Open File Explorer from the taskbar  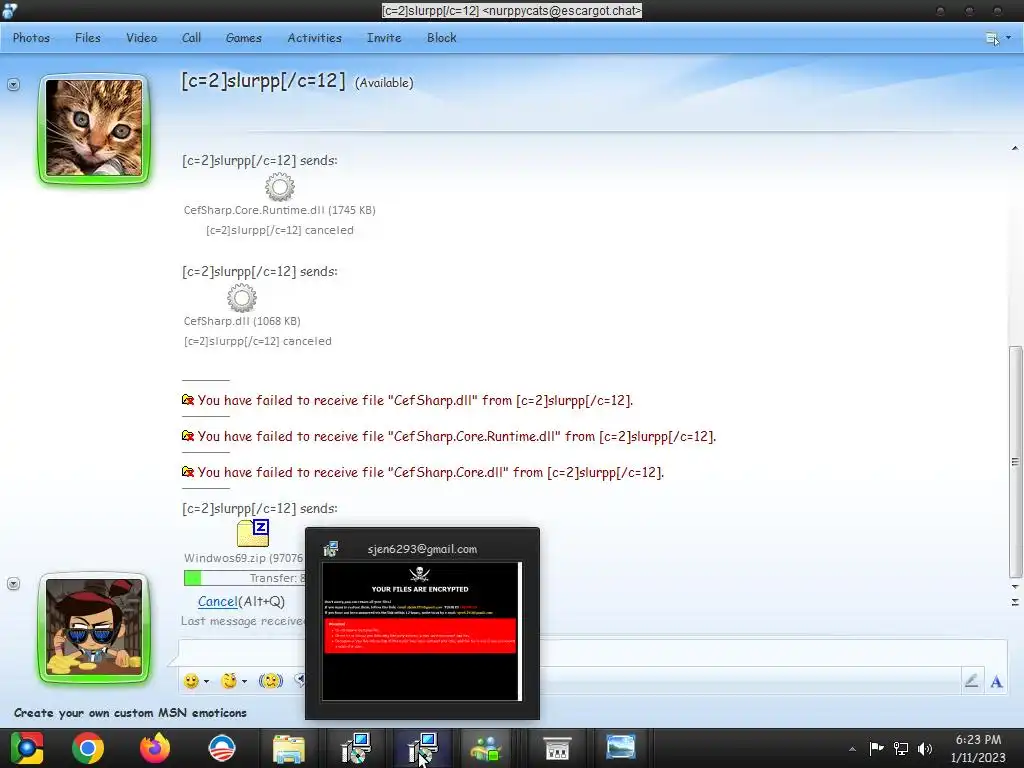point(289,748)
